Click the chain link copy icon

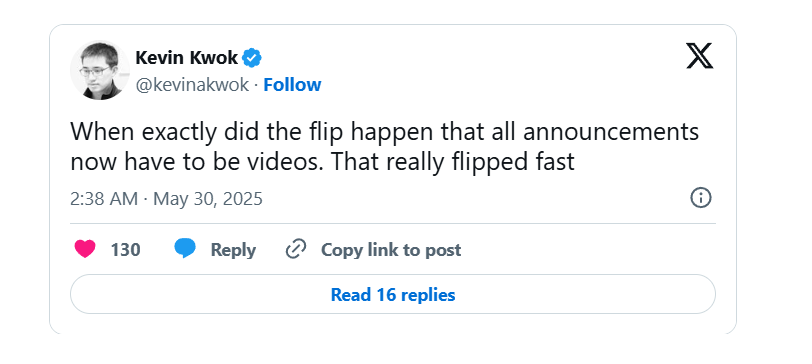tap(296, 249)
